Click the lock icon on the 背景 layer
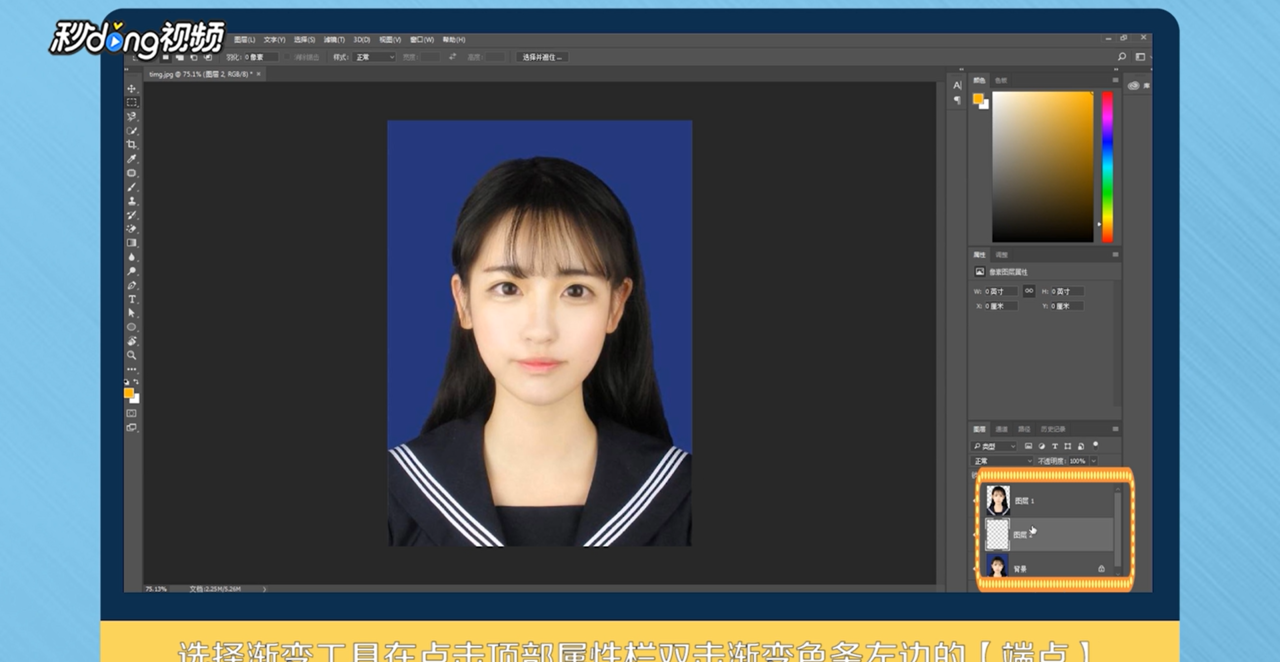Image resolution: width=1280 pixels, height=662 pixels. click(1101, 568)
